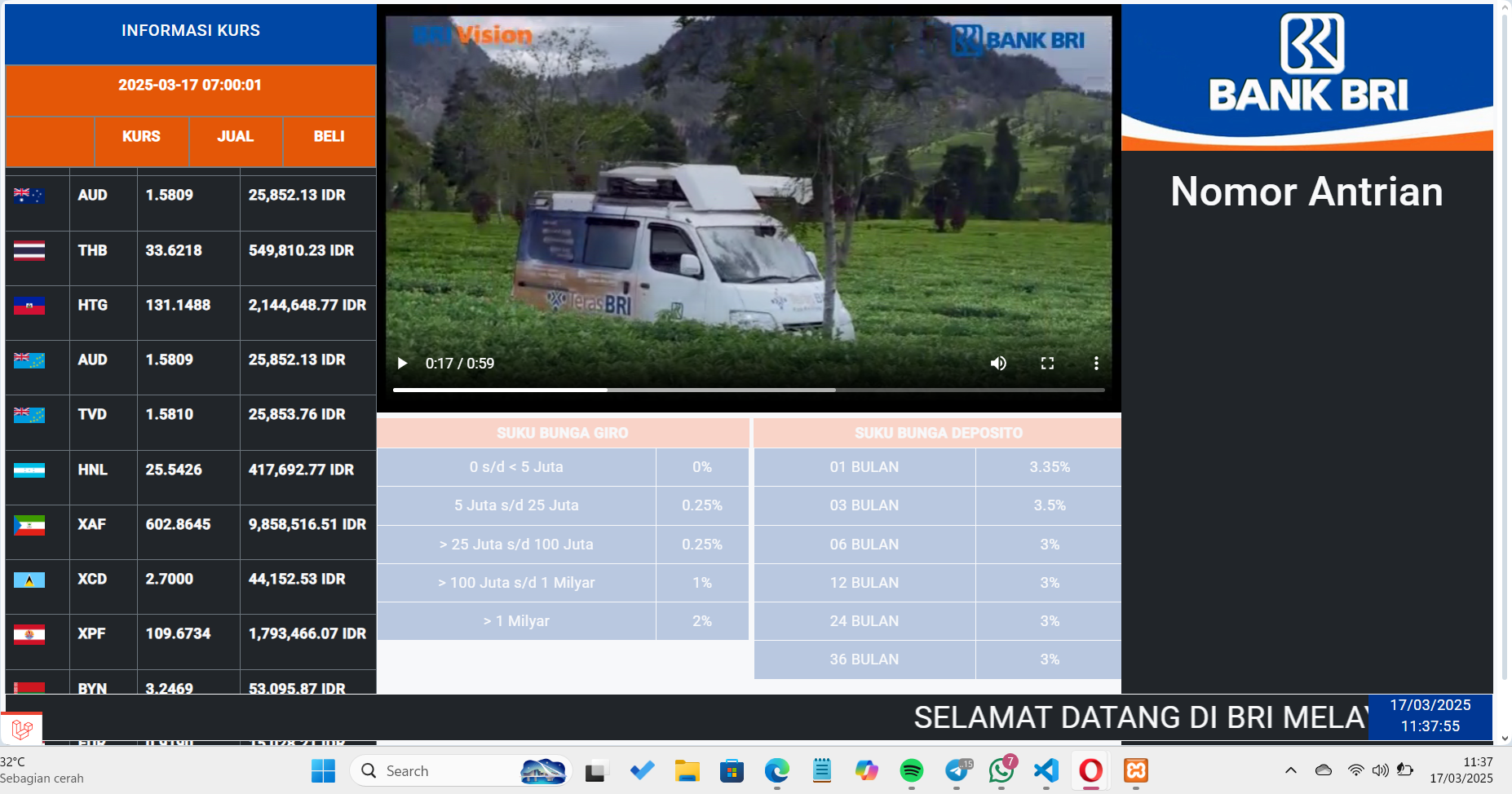Expand the hidden system tray icons chevron
This screenshot has height=794, width=1512.
coord(1290,770)
